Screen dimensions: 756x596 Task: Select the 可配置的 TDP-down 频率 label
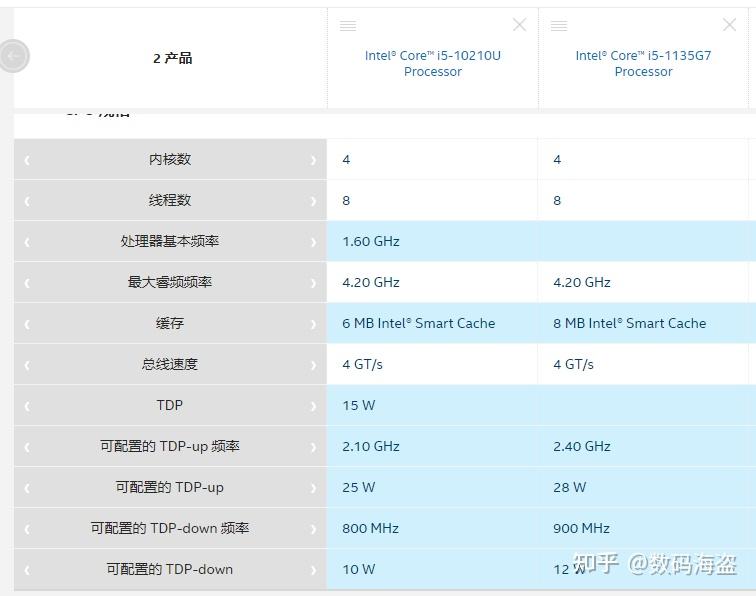170,528
